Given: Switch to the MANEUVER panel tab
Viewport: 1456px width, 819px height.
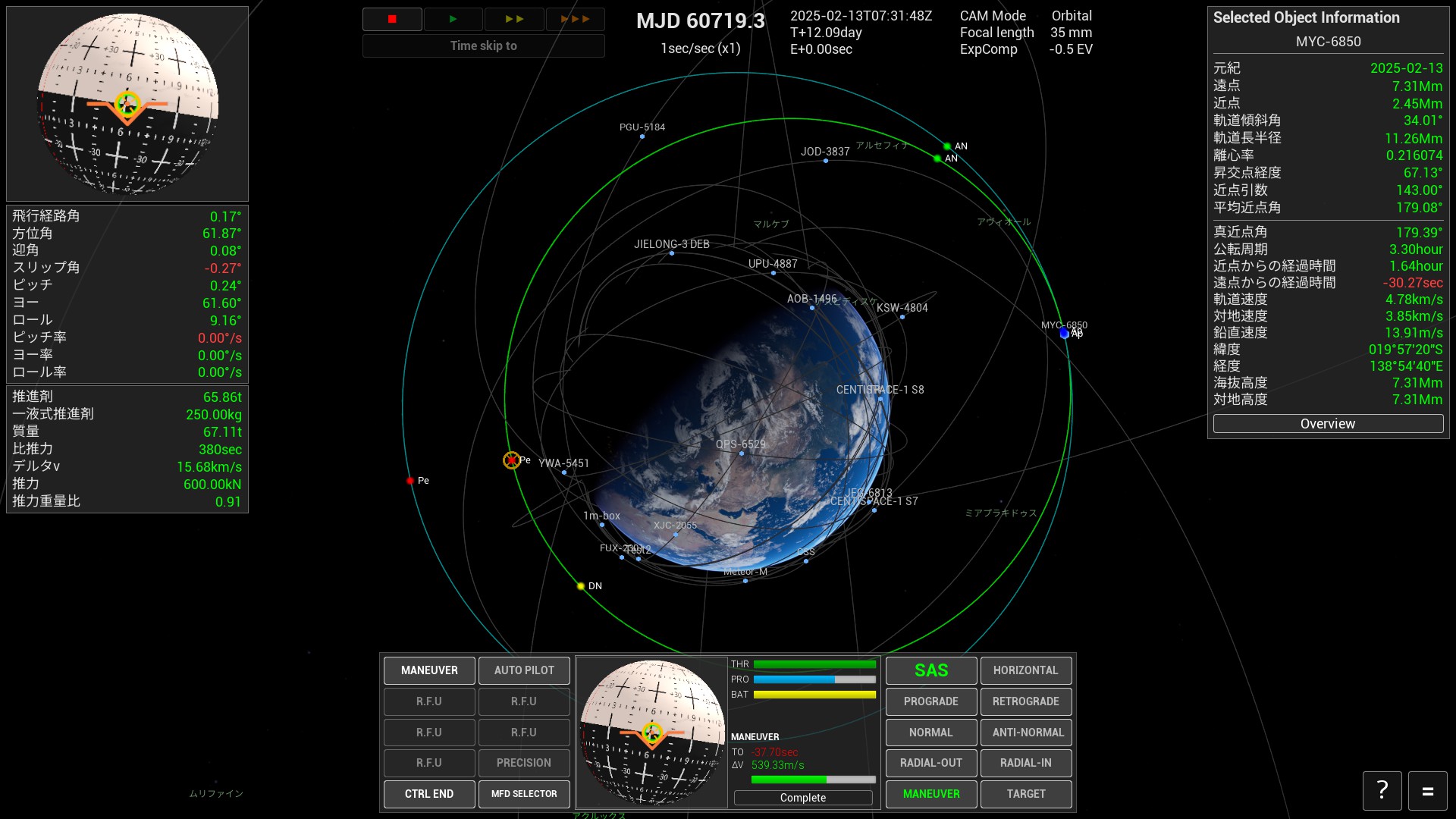Looking at the screenshot, I should tap(429, 670).
